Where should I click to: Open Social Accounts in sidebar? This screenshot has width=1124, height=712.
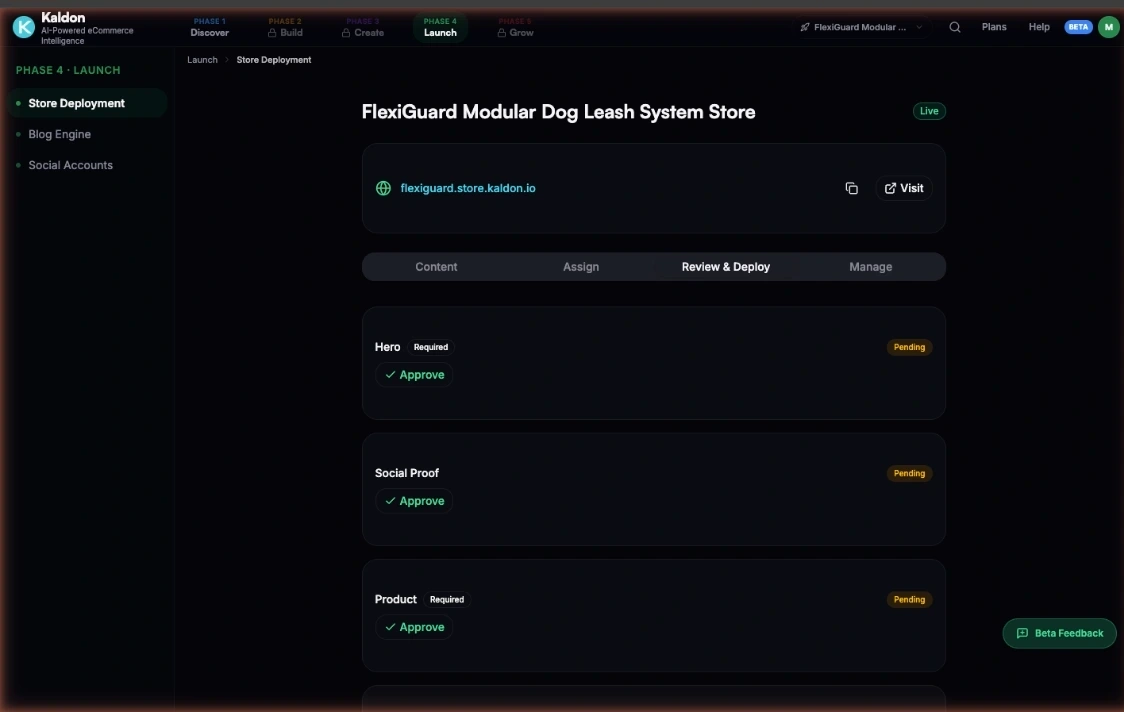(x=70, y=165)
